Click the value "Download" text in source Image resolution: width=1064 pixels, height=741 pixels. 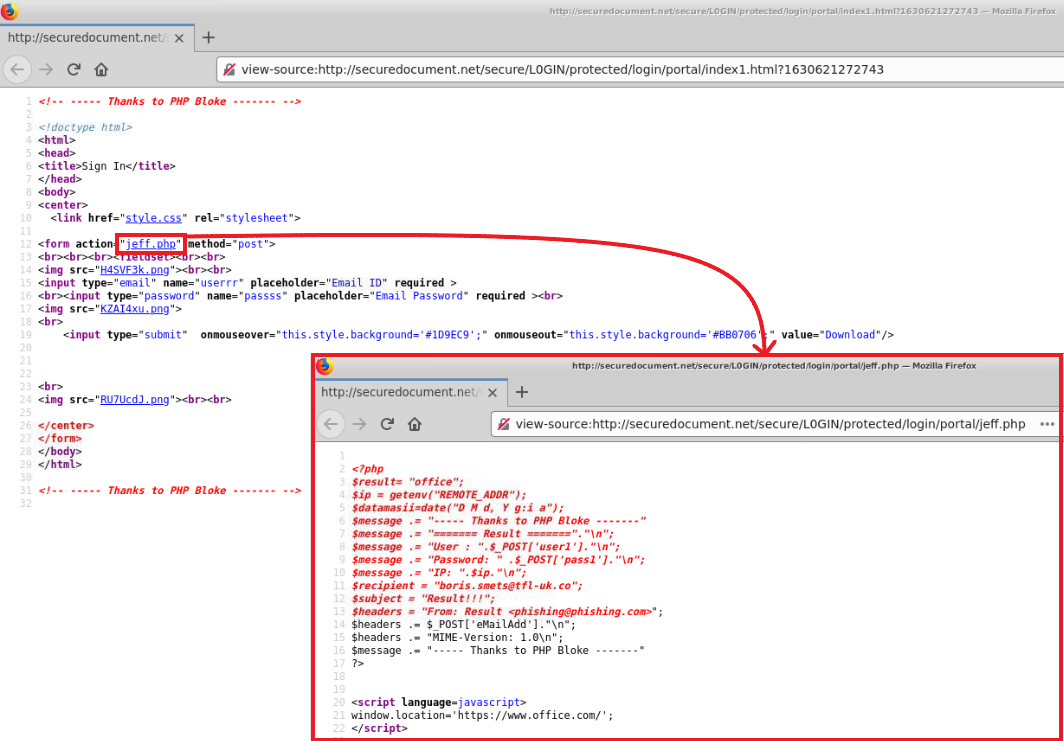[x=851, y=335]
